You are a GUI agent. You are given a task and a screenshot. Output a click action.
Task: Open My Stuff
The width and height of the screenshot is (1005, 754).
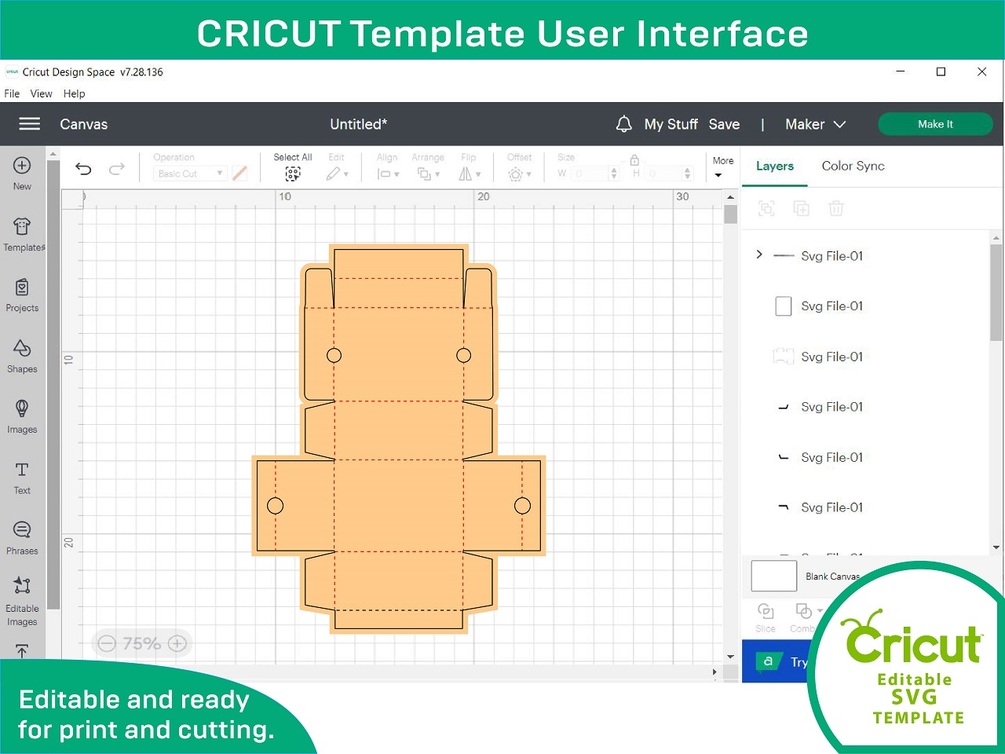[x=670, y=124]
